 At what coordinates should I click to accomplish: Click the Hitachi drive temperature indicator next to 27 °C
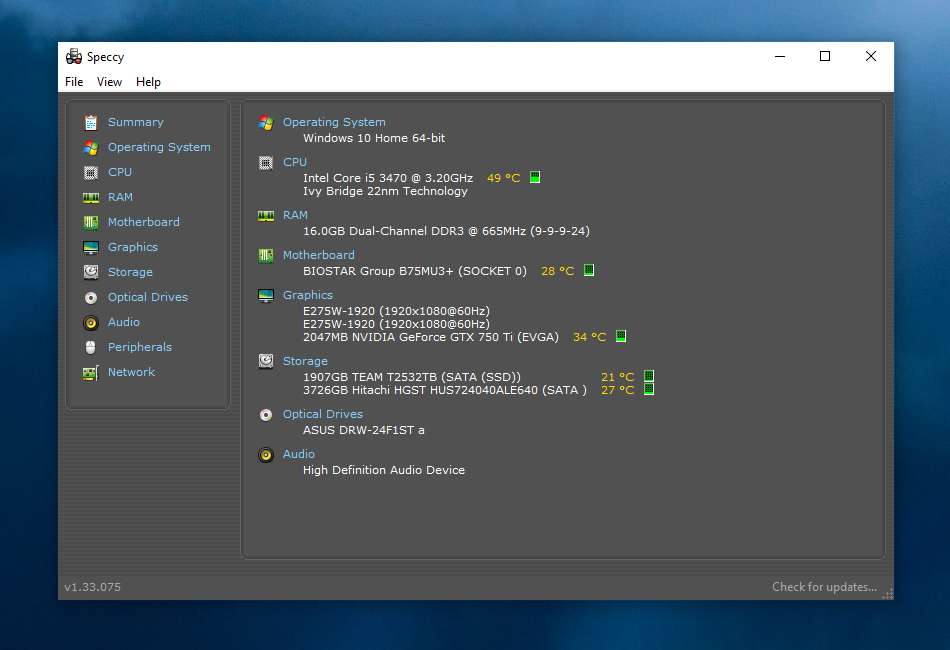(649, 389)
